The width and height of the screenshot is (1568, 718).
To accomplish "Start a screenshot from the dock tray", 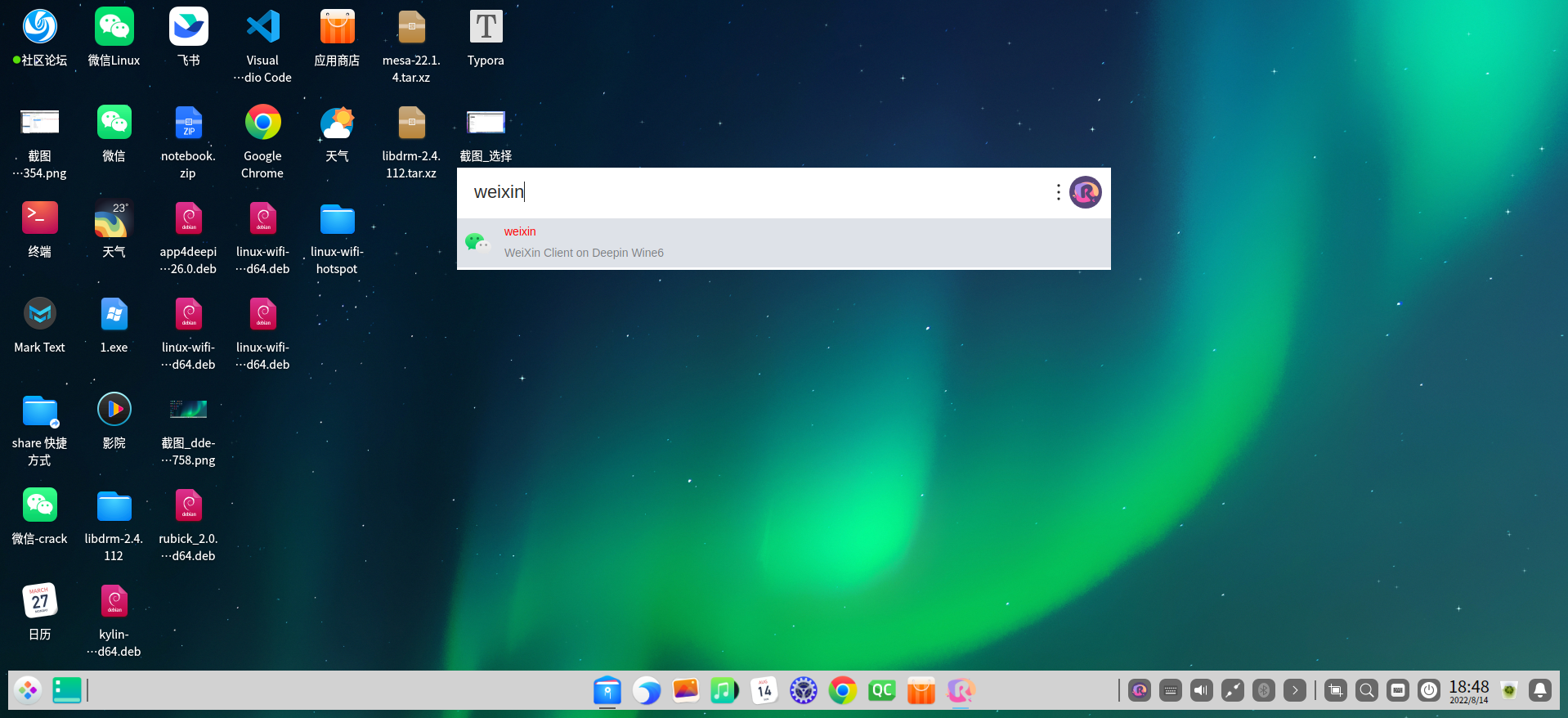I will (x=1336, y=691).
